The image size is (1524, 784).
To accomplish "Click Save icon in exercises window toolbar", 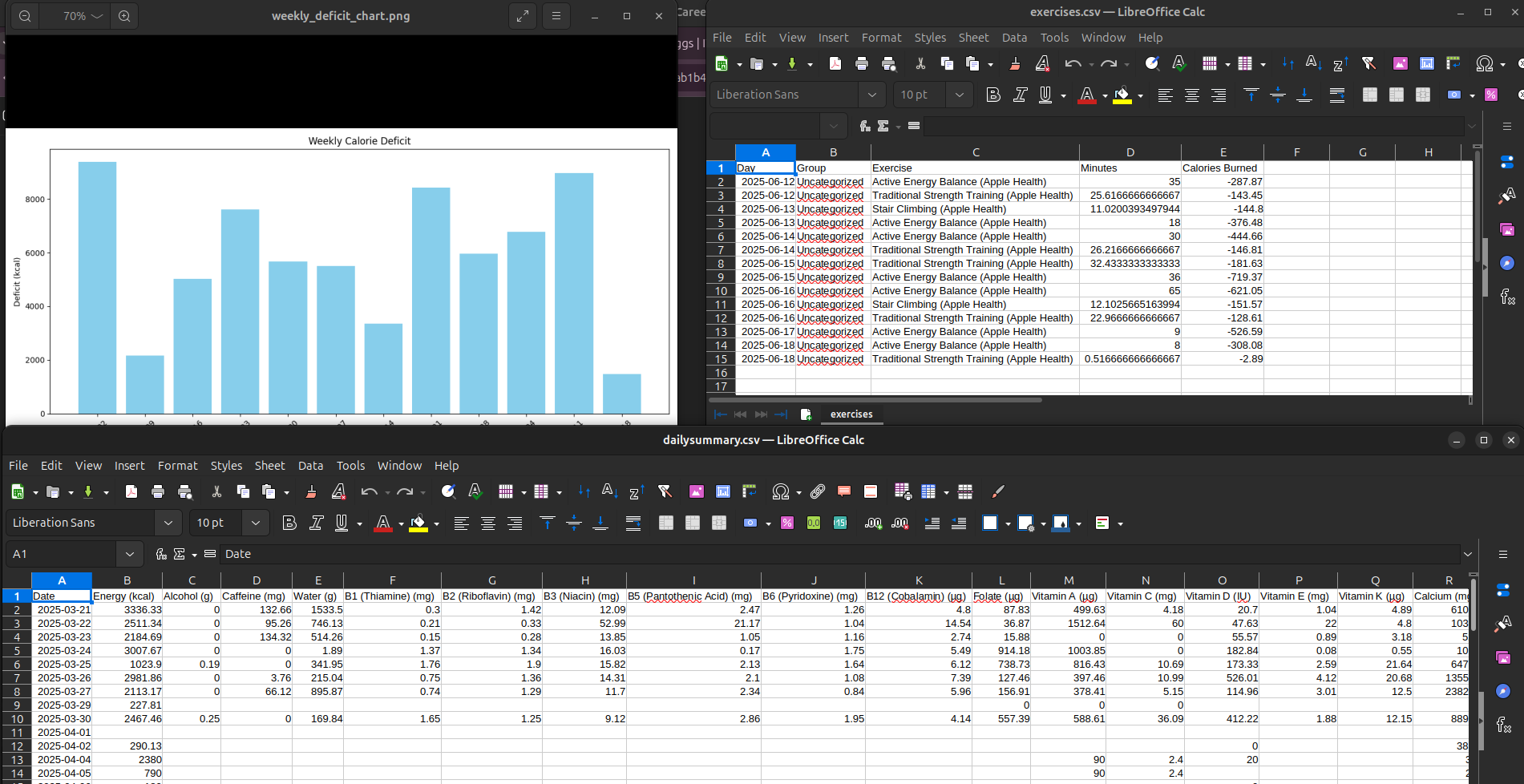I will pyautogui.click(x=792, y=63).
